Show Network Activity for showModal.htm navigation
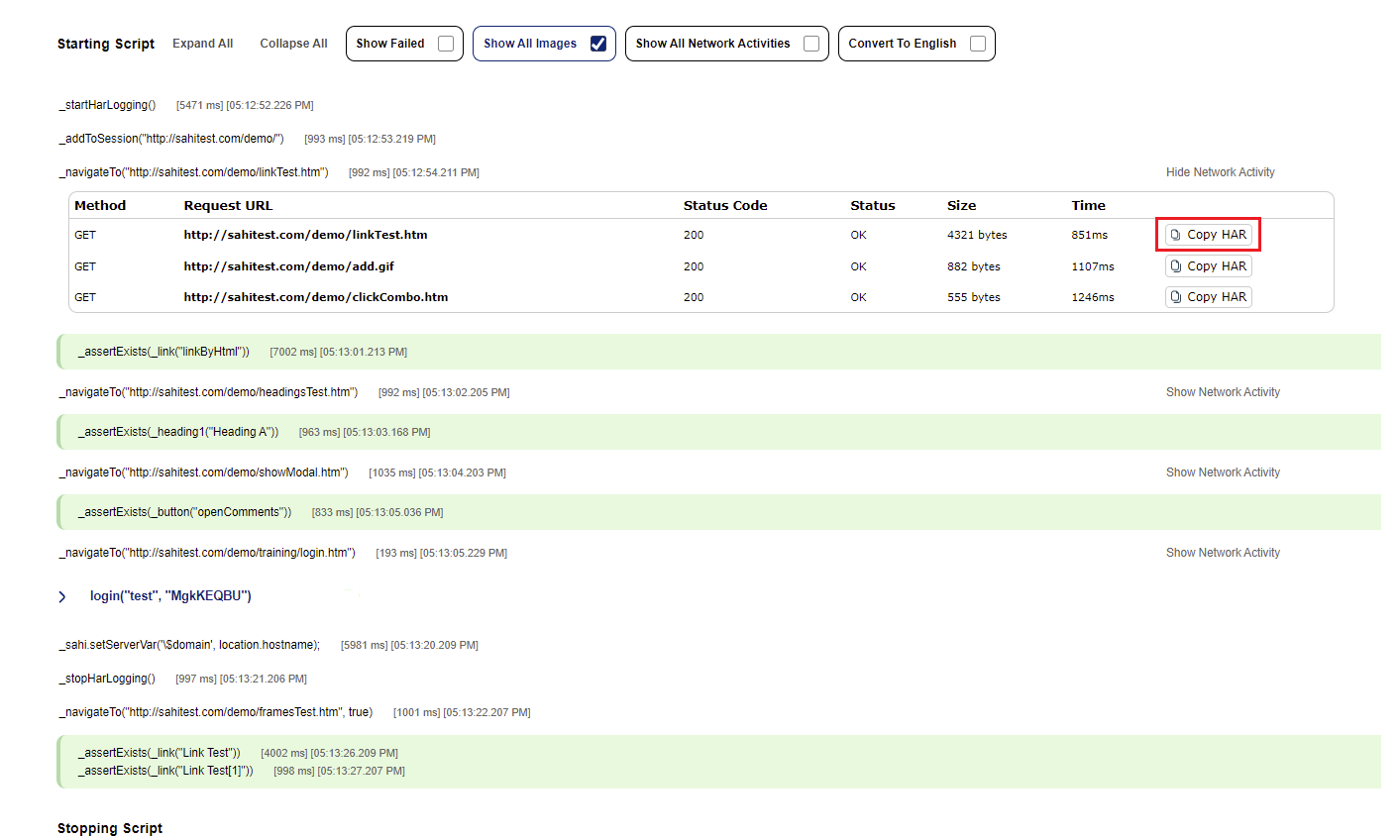The height and width of the screenshot is (840, 1400). point(1223,472)
